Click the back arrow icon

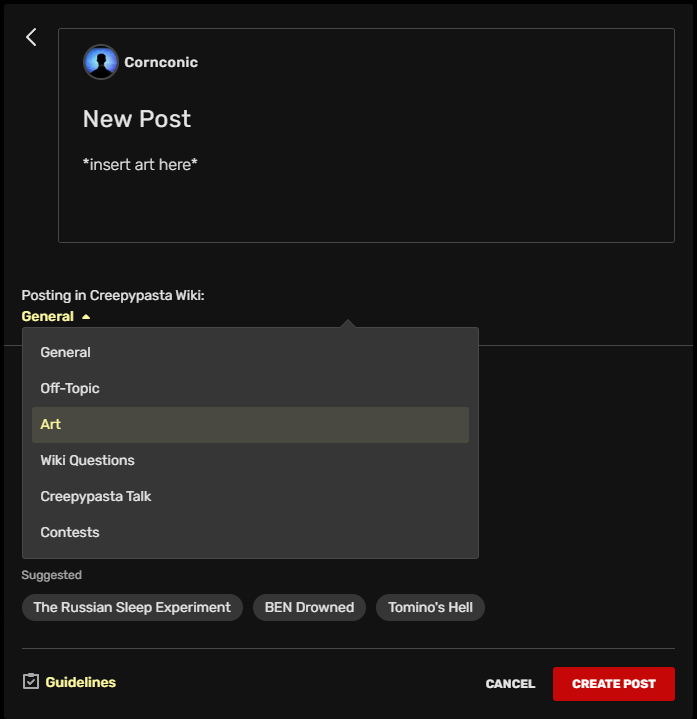31,37
